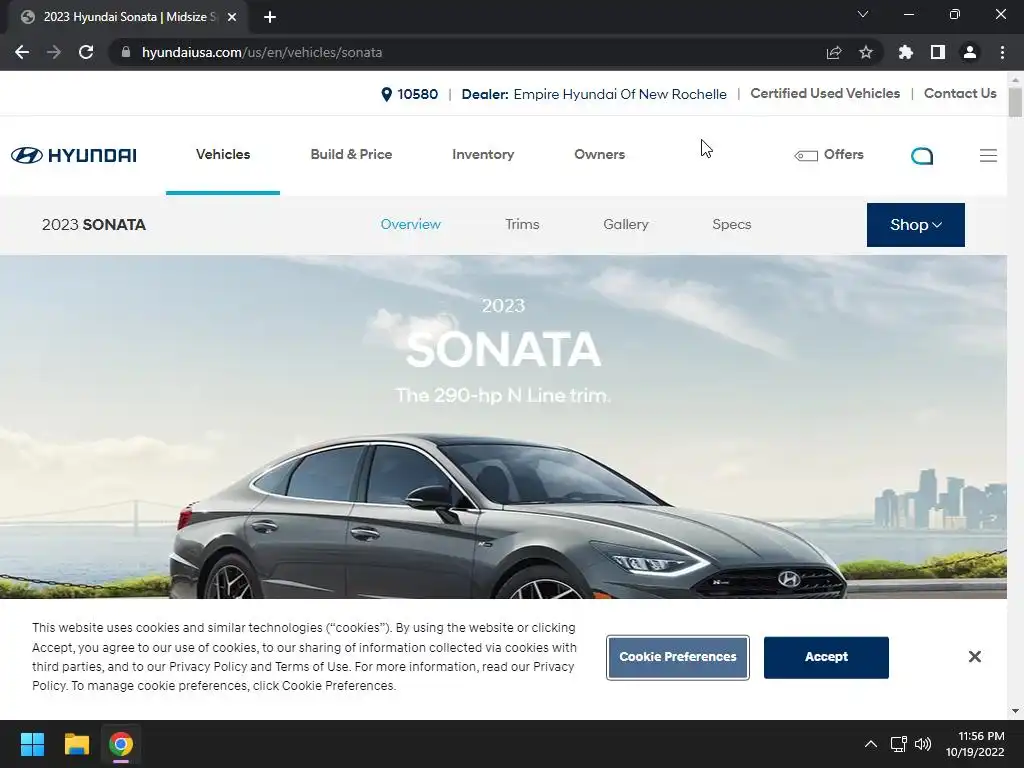Open the volume tray icon
This screenshot has height=768, width=1024.
[x=923, y=744]
